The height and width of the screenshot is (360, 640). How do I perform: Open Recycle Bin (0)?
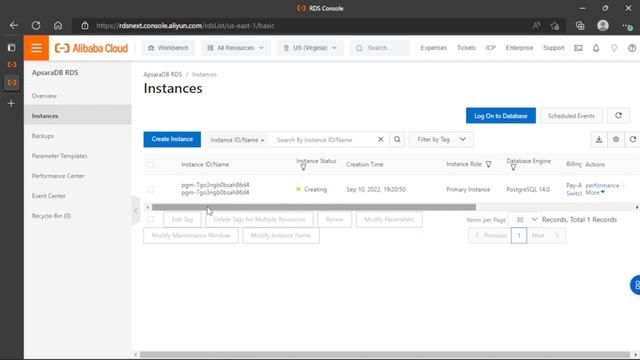(x=51, y=216)
